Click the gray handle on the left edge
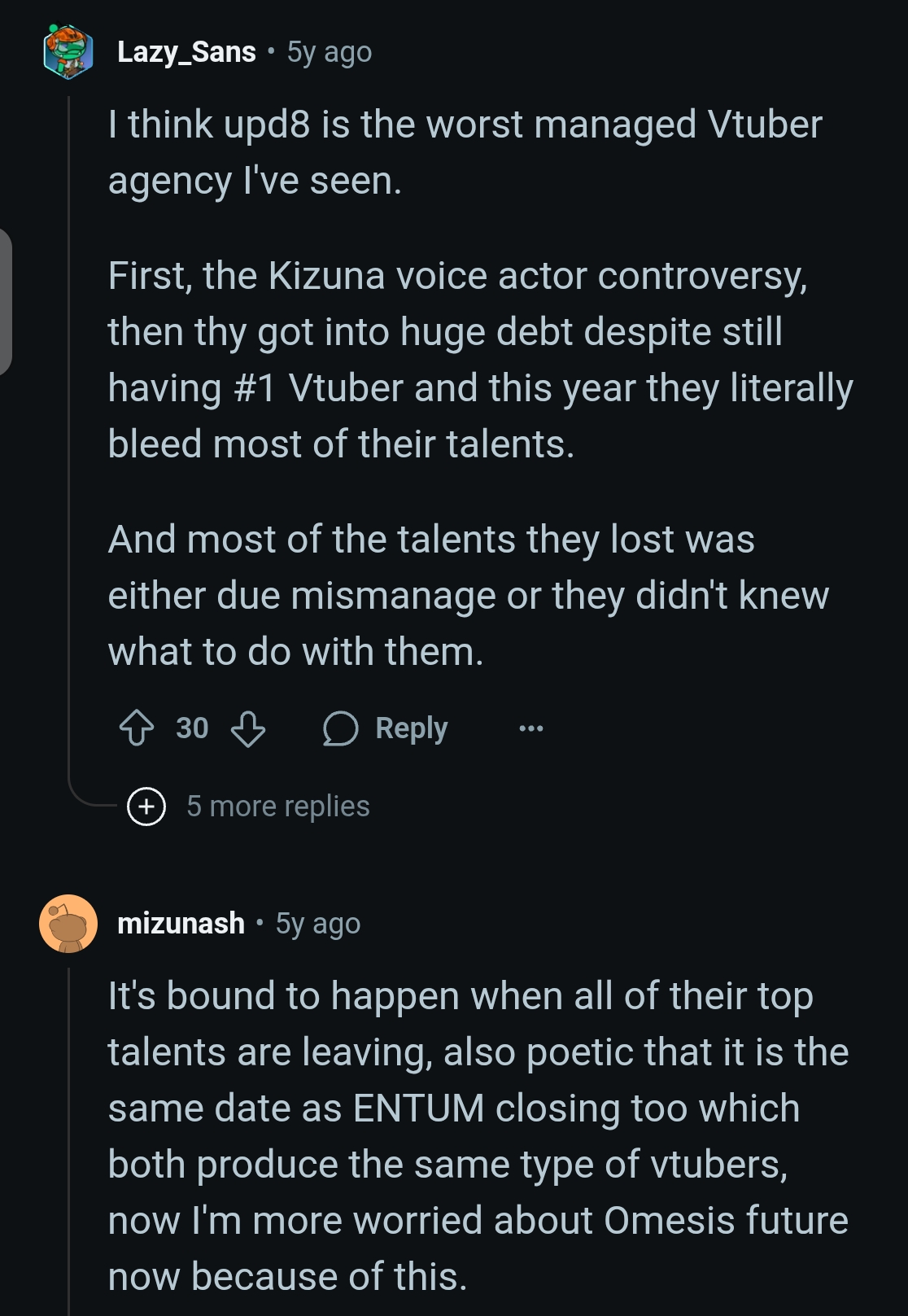This screenshot has height=1316, width=908. tap(6, 302)
